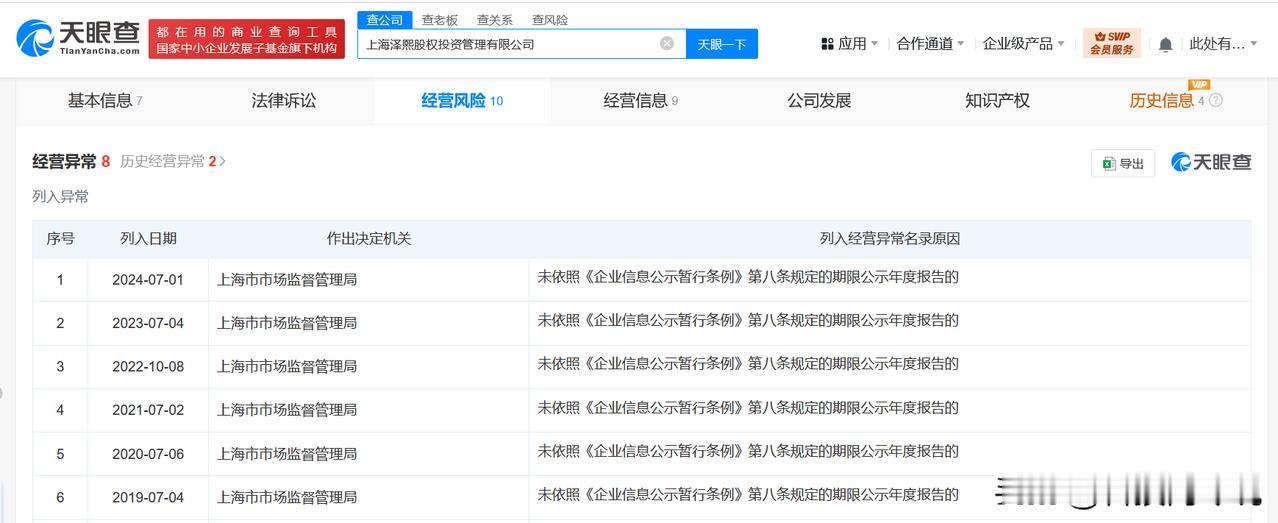Select the 查公司 search tab

385,20
